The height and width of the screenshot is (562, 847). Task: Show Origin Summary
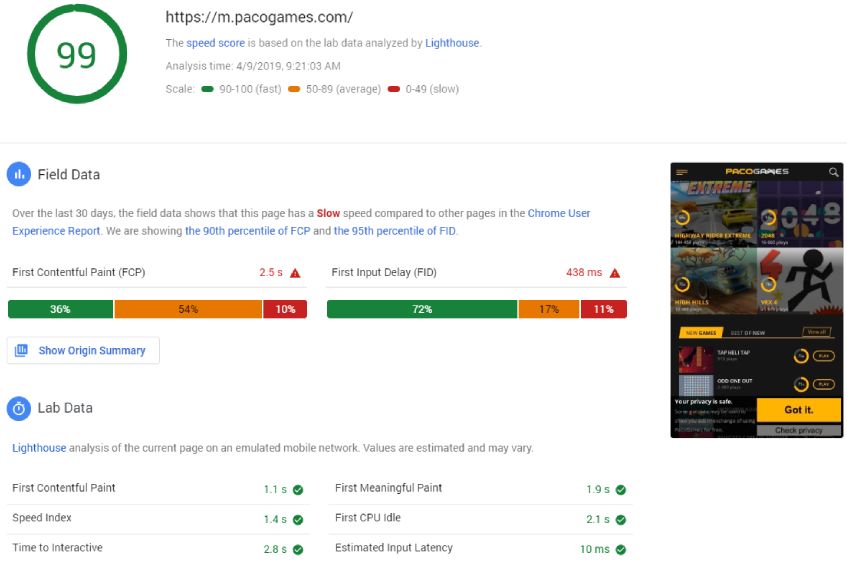(83, 350)
